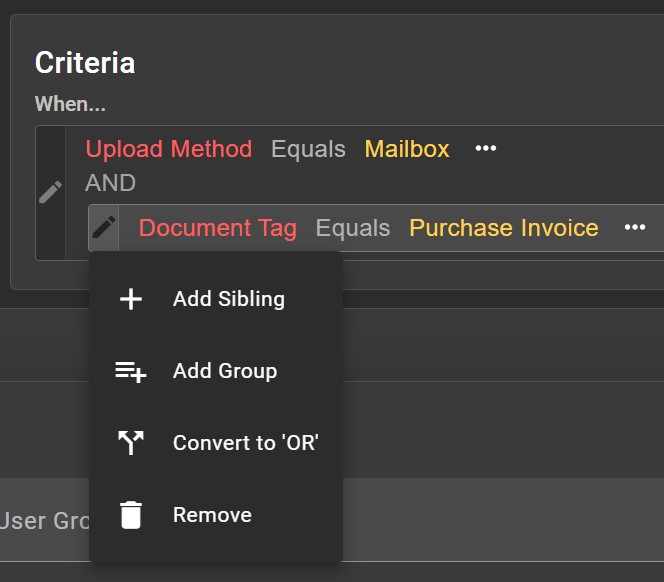Click the Criteria heading

tap(85, 63)
